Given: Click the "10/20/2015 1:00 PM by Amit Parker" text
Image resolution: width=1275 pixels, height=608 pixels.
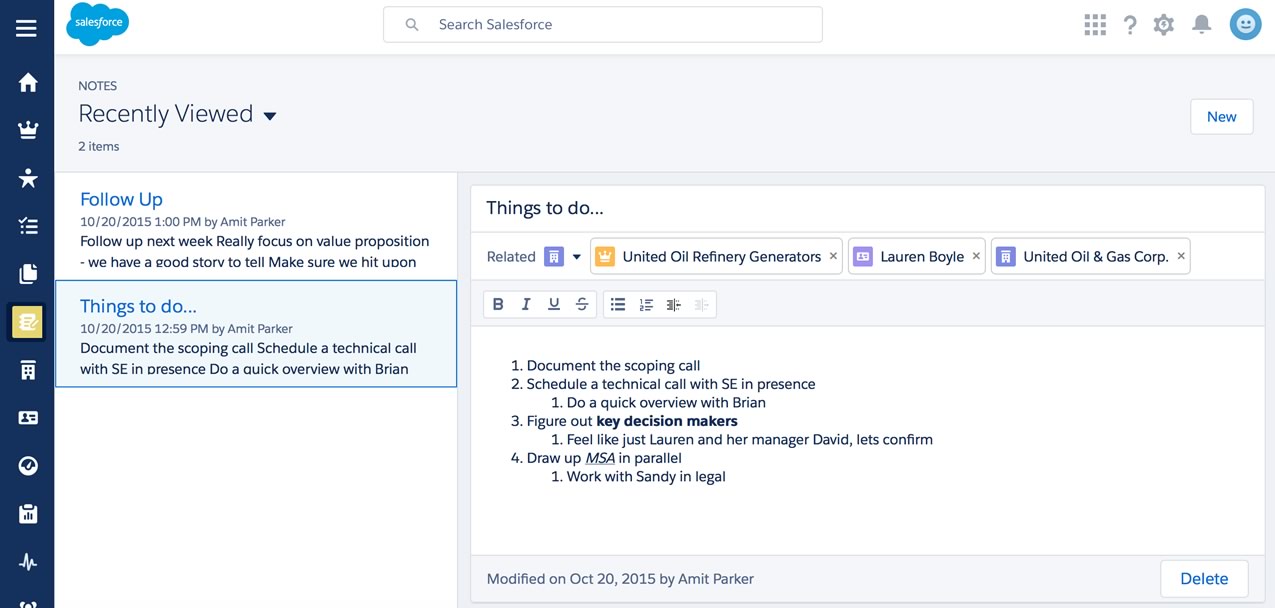Looking at the screenshot, I should [183, 221].
